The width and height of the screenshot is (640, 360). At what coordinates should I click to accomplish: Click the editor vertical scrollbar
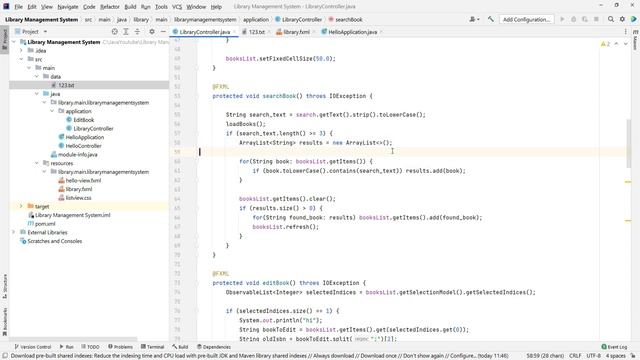tap(629, 143)
